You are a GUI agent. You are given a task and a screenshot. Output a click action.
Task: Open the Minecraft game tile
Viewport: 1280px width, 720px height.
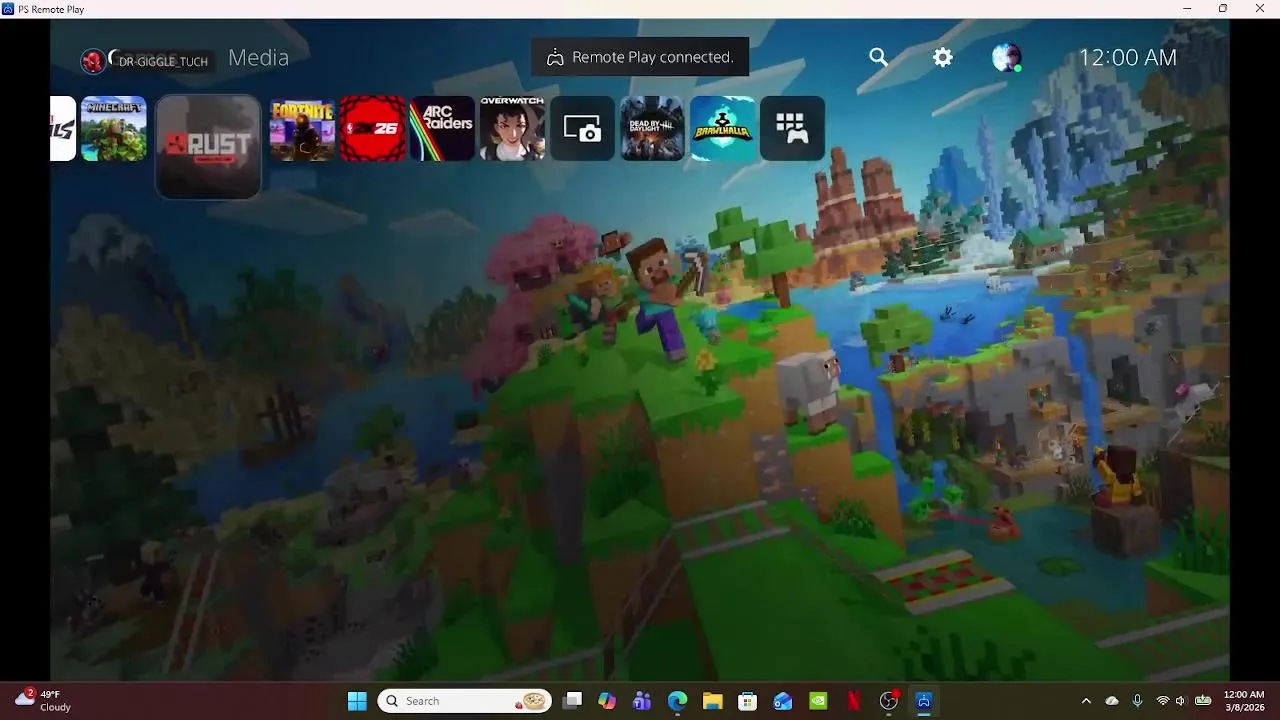pos(114,128)
